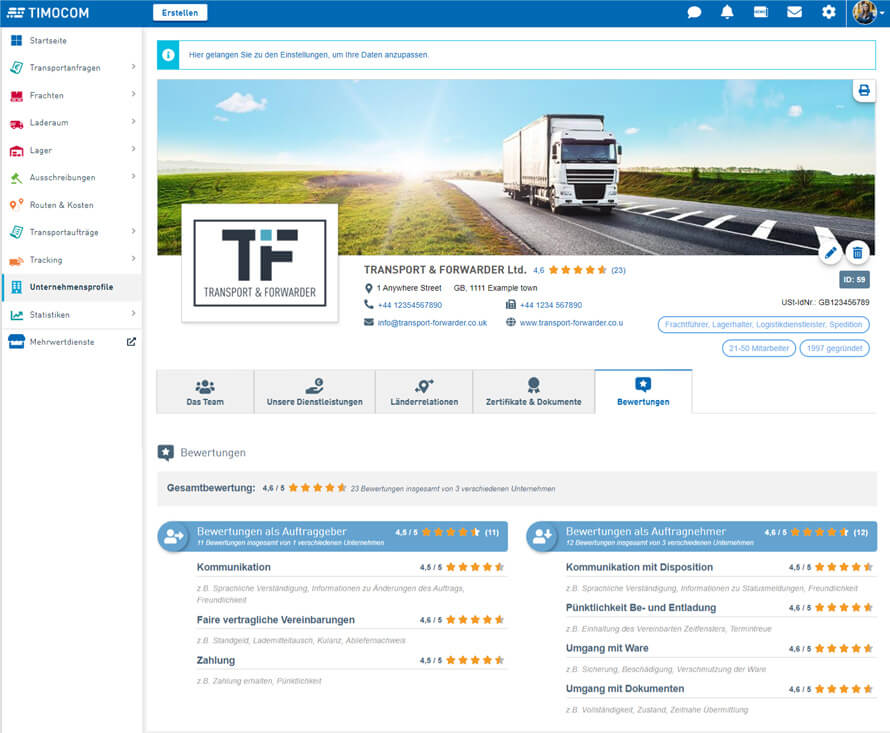Open the notifications bell

click(727, 13)
